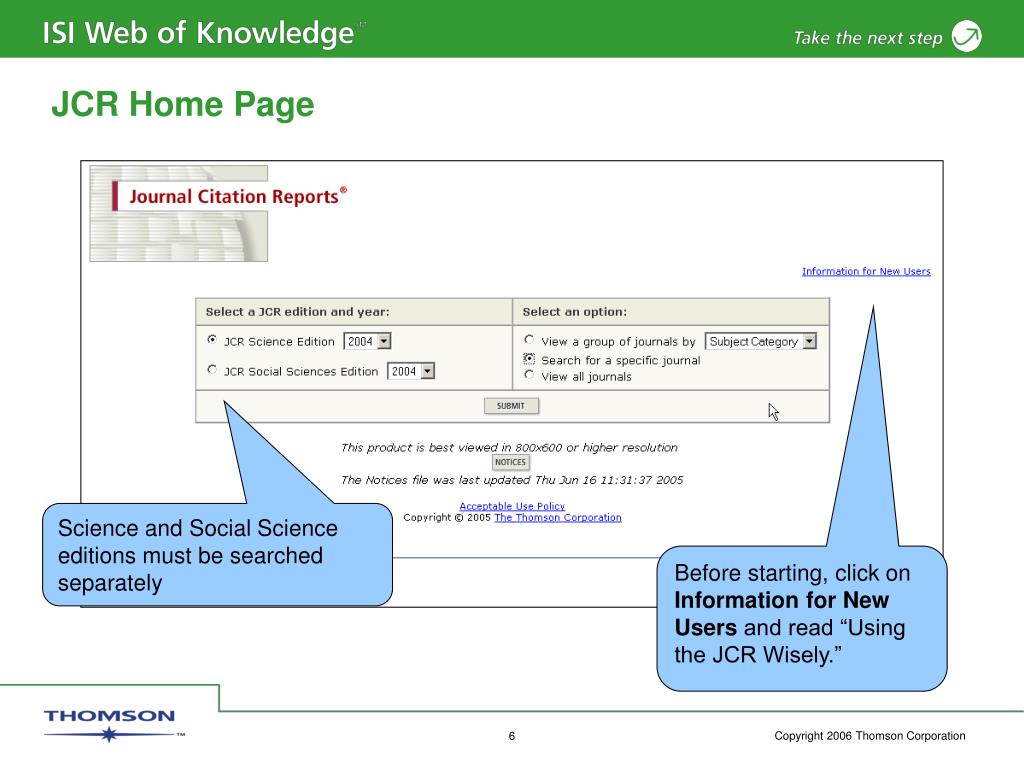
Task: Click the slide page number 6
Action: [x=512, y=736]
